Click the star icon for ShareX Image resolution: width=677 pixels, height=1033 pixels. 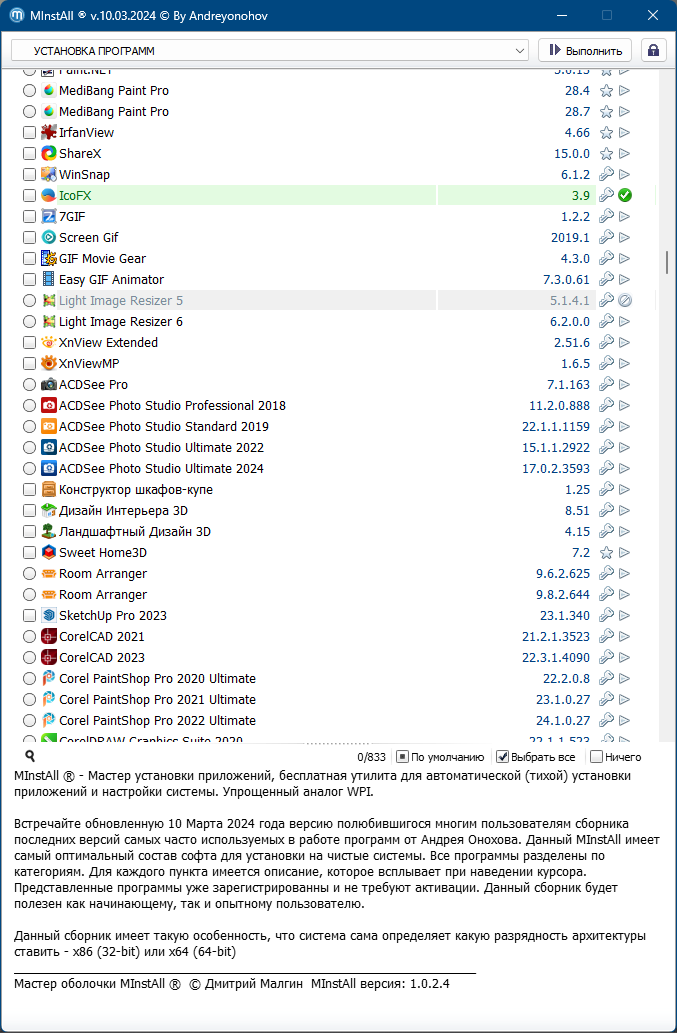(x=606, y=153)
